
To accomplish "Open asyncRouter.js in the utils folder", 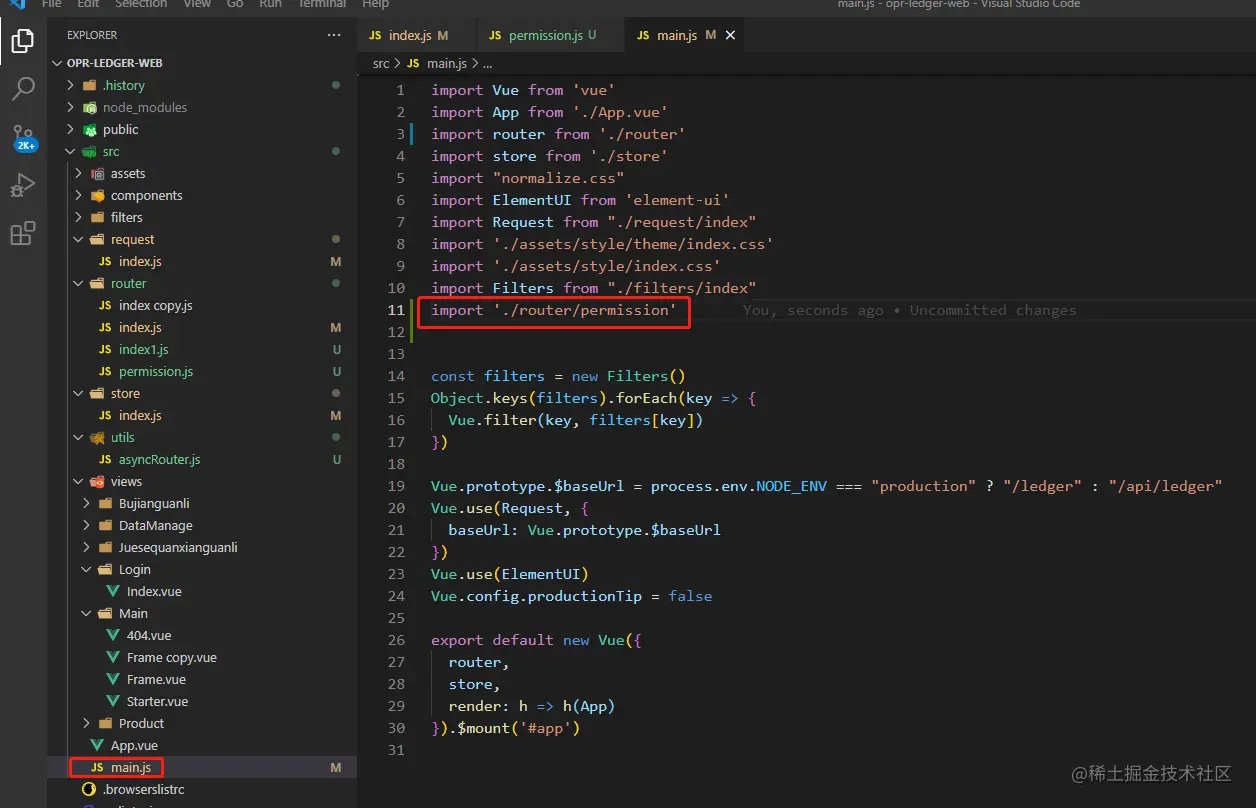I will (159, 459).
